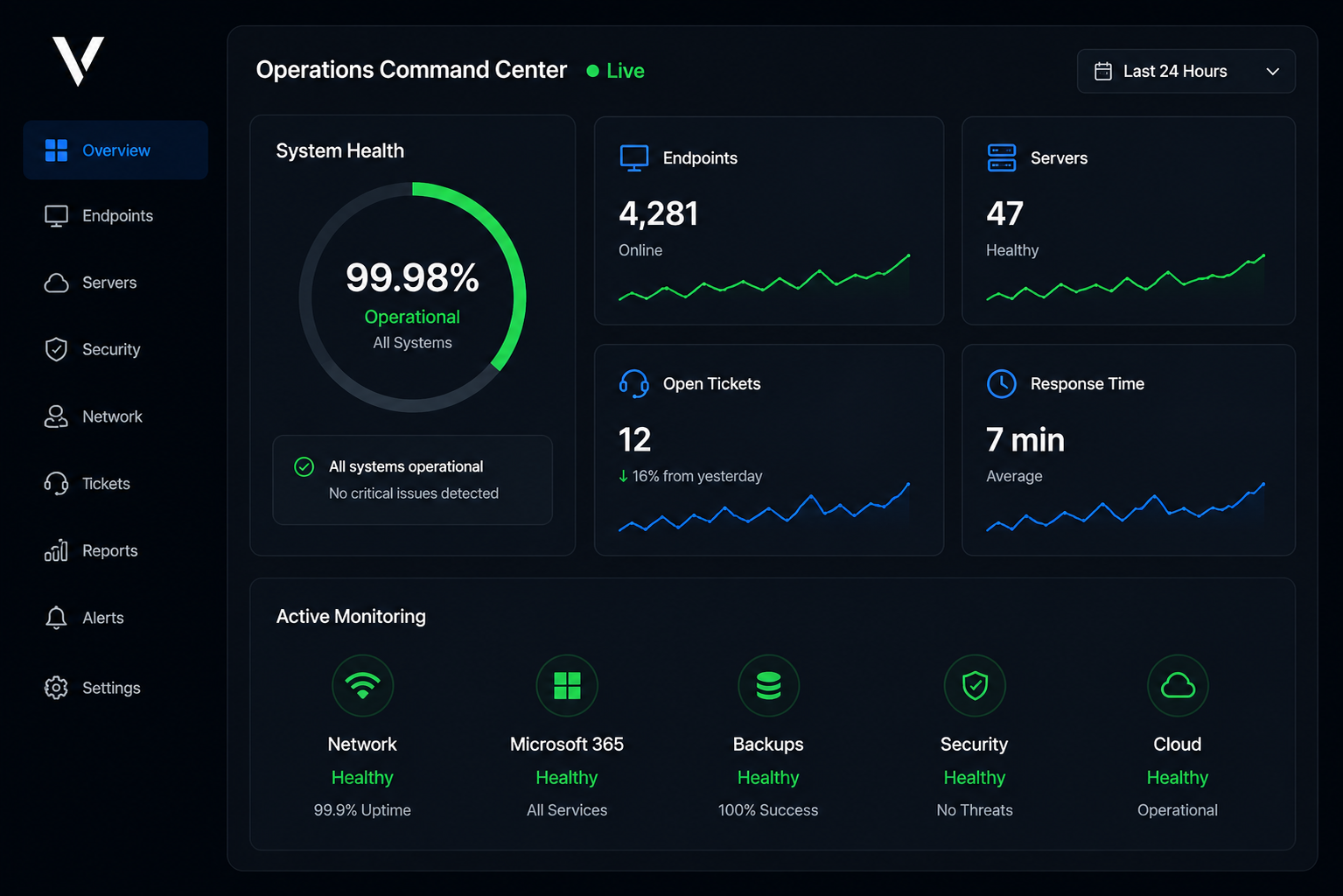Click No critical issues detected text
1343x896 pixels.
pyautogui.click(x=414, y=493)
